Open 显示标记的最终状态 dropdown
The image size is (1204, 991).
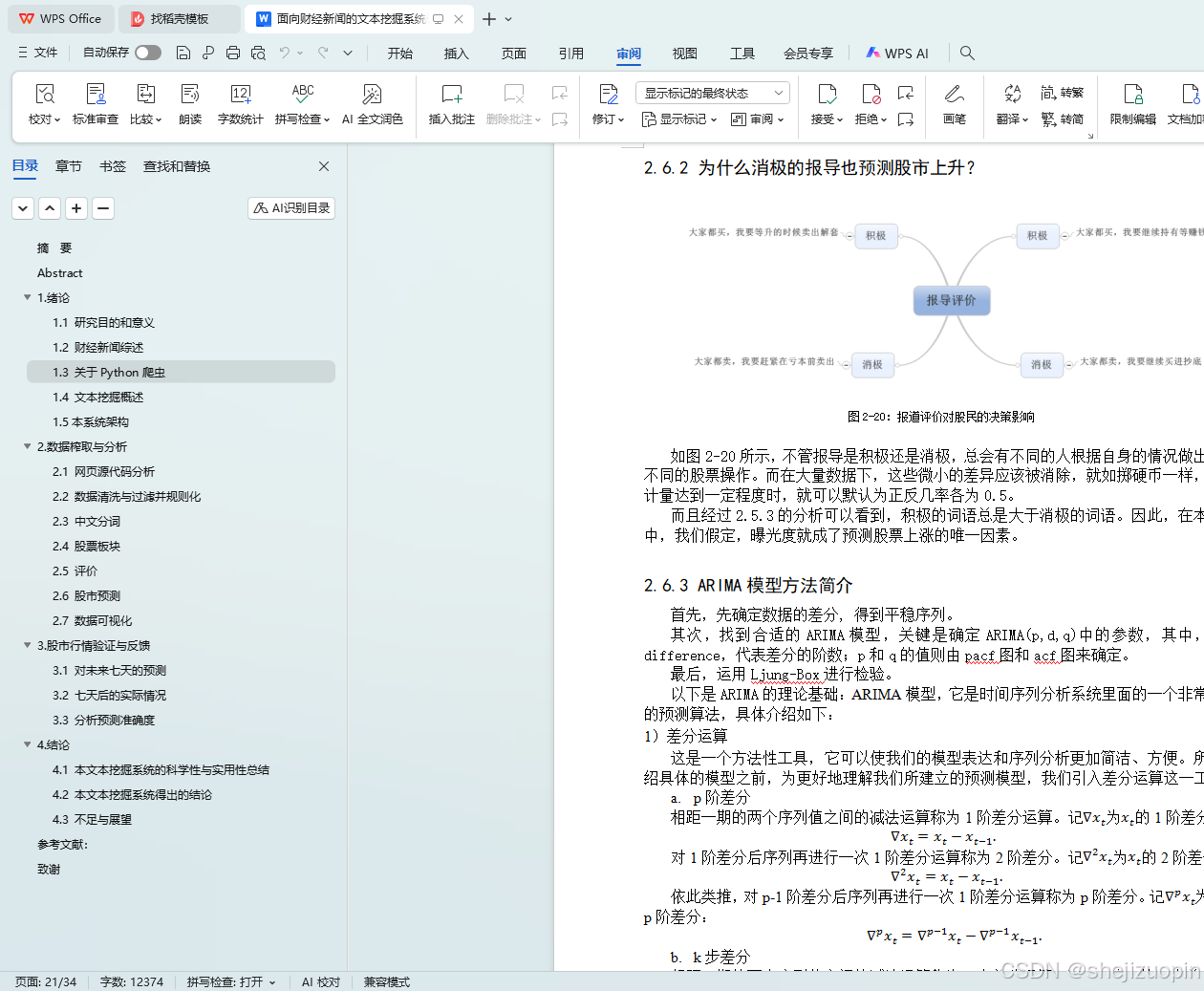pyautogui.click(x=712, y=93)
